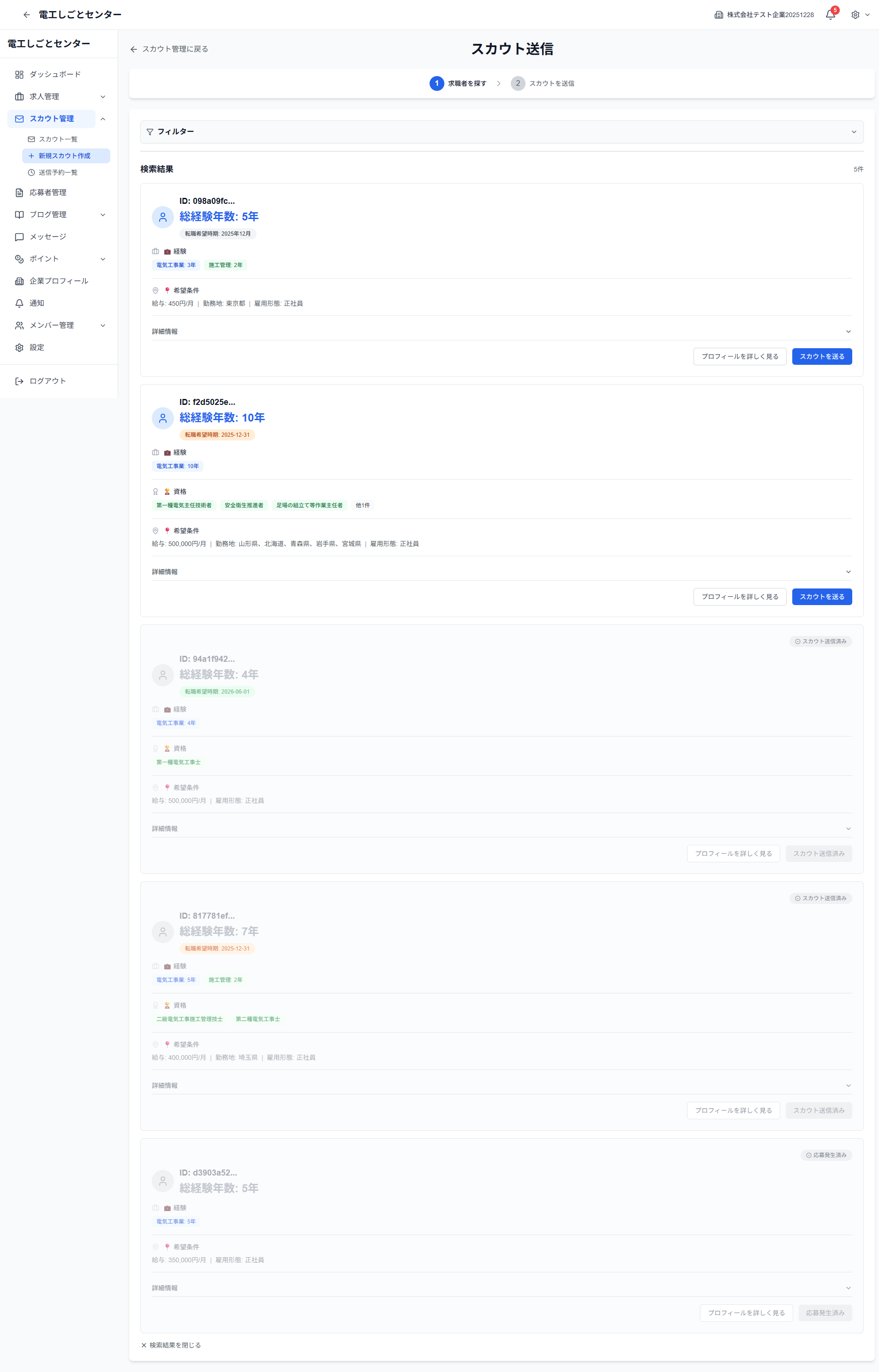Click the back arrow beside 電工しごとセンター title
Screen dimensions: 879x1372
26,15
